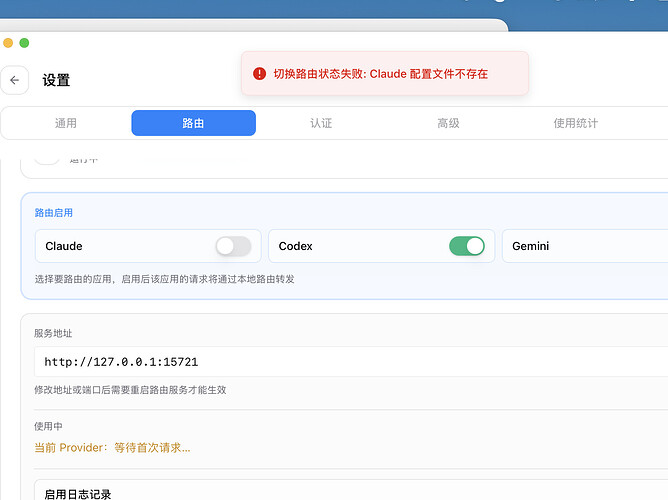The image size is (668, 500).
Task: Click the yellow minimize window button
Action: coord(8,43)
